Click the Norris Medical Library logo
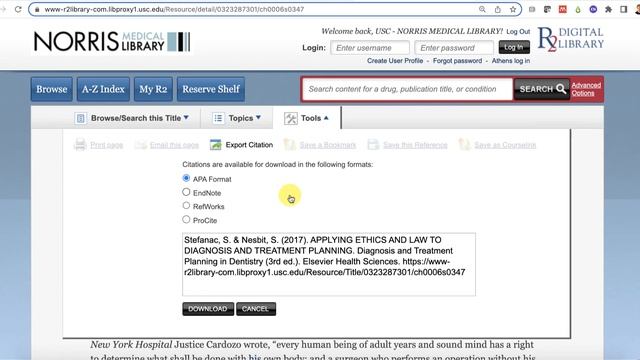Screen dimensions: 640x360 [112, 42]
